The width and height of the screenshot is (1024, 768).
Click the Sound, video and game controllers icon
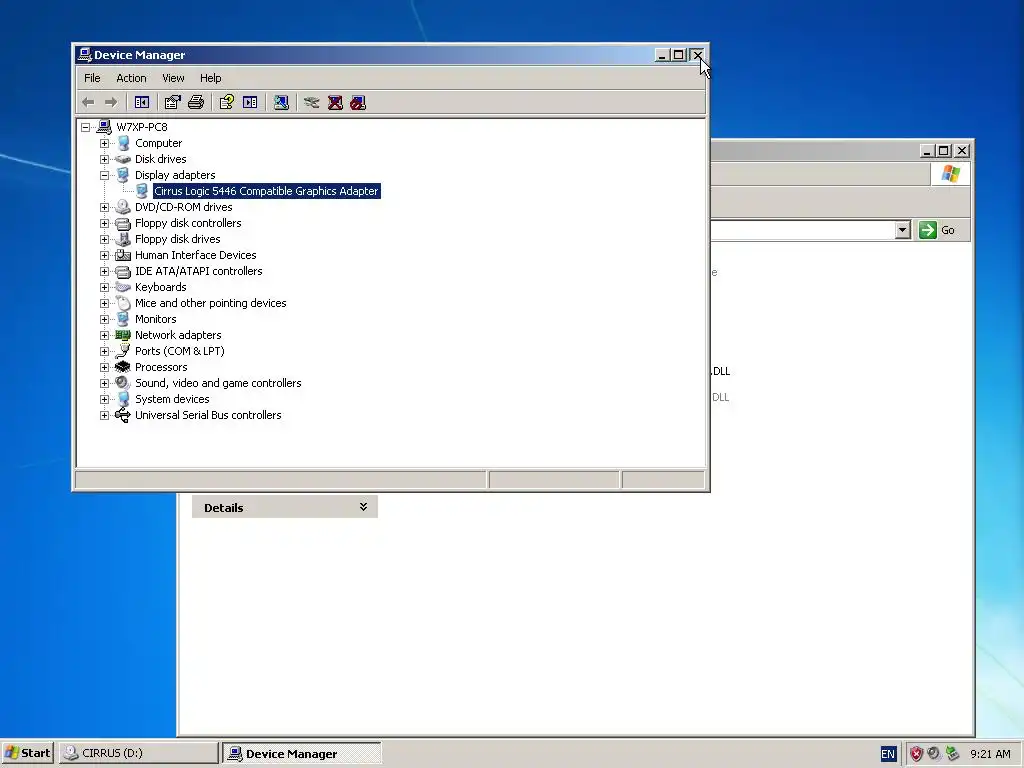point(123,383)
